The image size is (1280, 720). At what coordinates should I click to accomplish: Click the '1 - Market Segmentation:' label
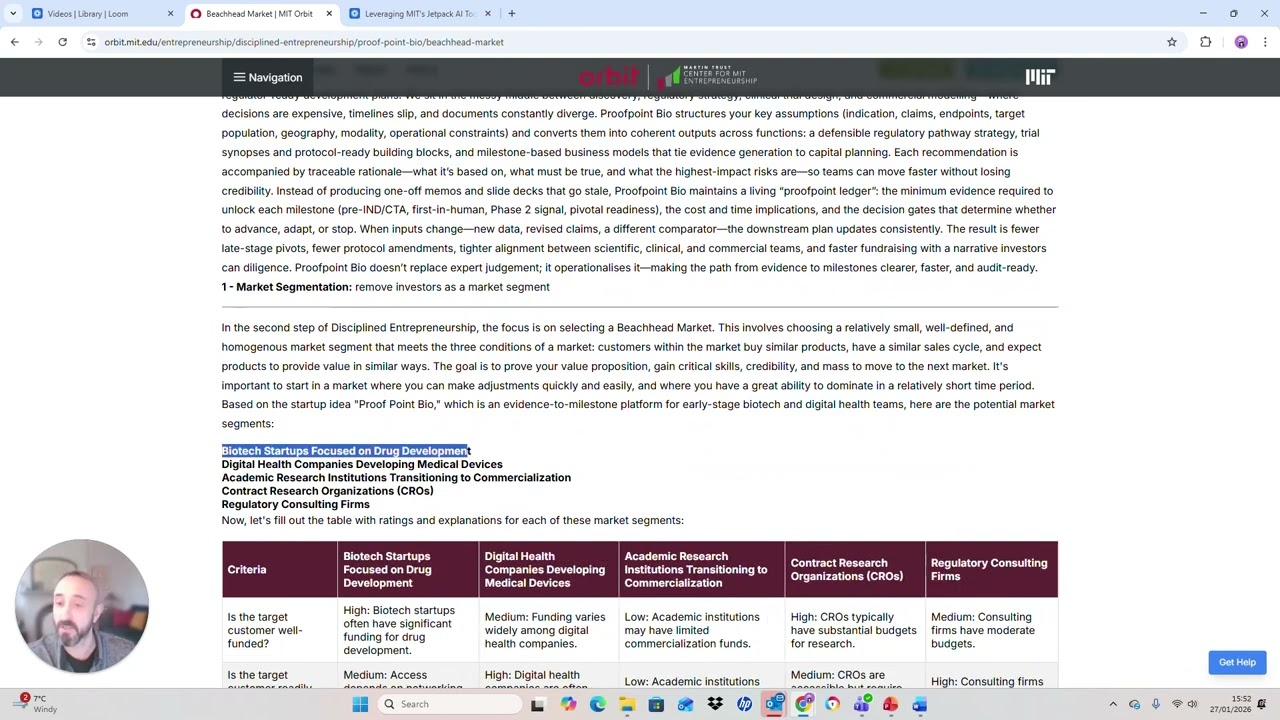click(287, 287)
